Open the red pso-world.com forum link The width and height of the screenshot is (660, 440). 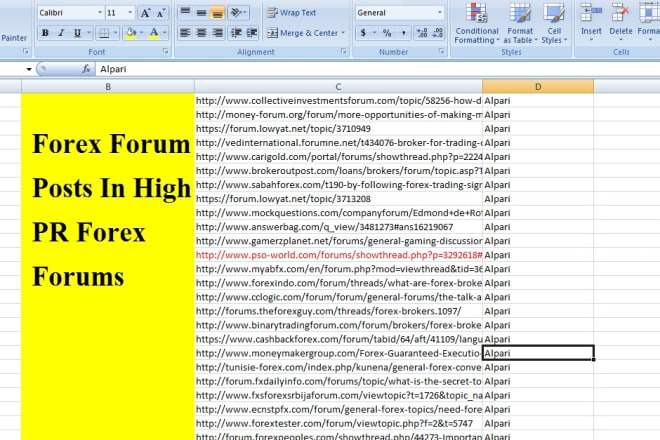[x=339, y=255]
